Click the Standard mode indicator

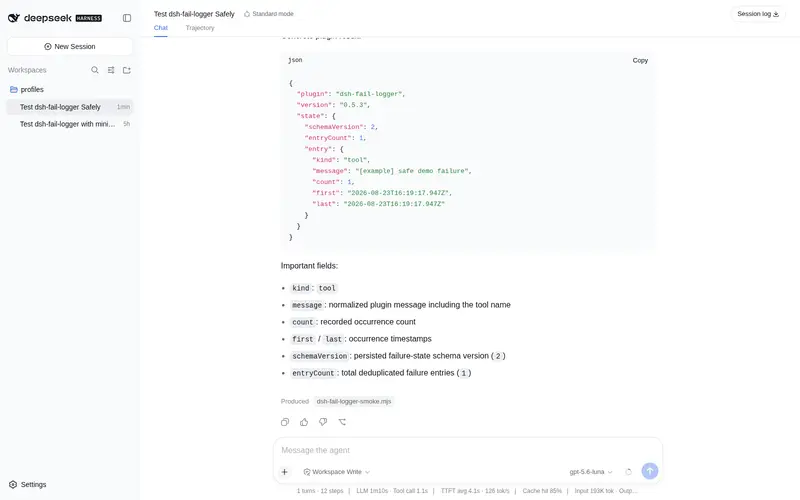(269, 14)
